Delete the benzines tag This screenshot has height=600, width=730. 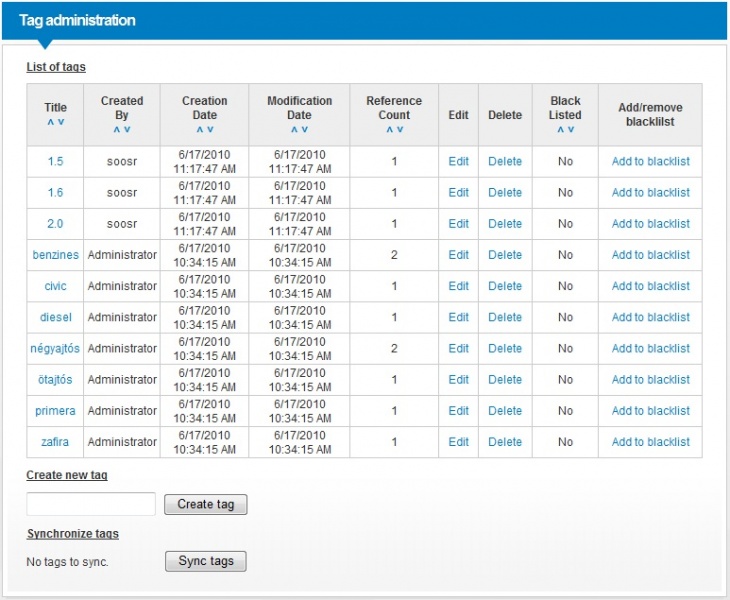(x=505, y=255)
